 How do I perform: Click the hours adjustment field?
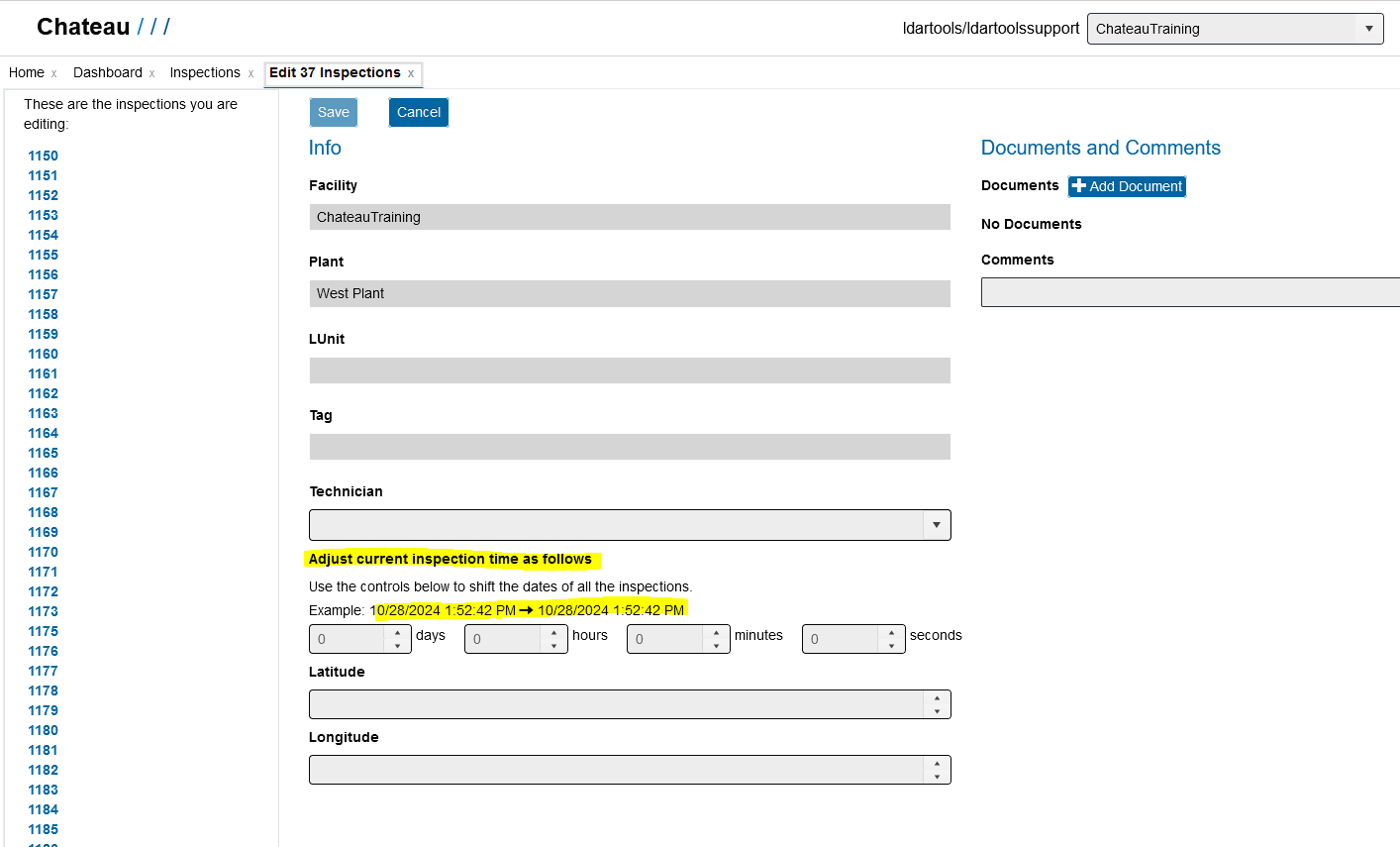click(503, 639)
